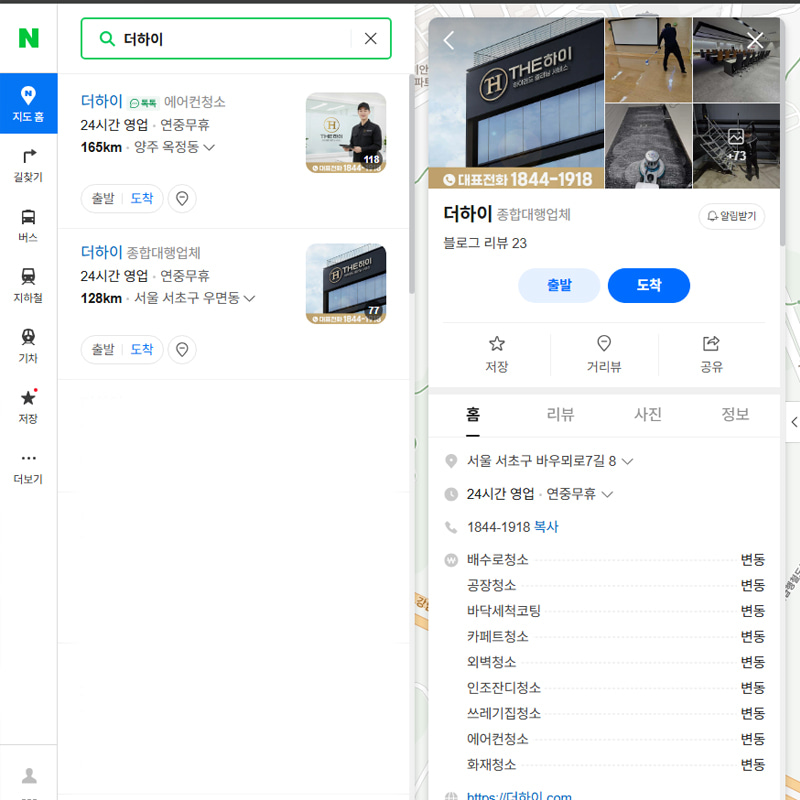Image resolution: width=800 pixels, height=800 pixels.
Task: Open the THE하이 building main photo
Action: pyautogui.click(x=516, y=103)
